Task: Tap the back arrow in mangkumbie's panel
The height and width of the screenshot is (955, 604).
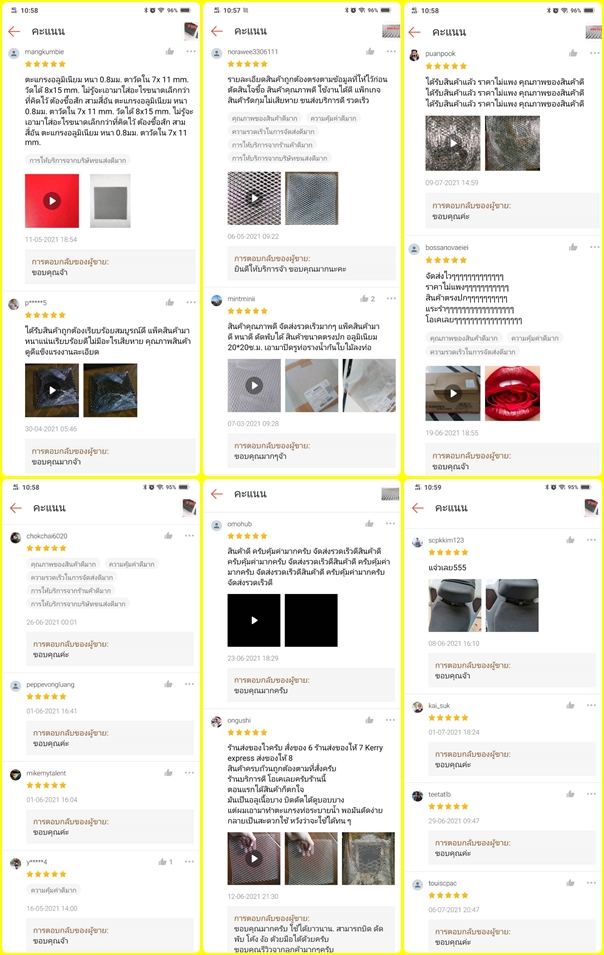Action: [x=14, y=31]
